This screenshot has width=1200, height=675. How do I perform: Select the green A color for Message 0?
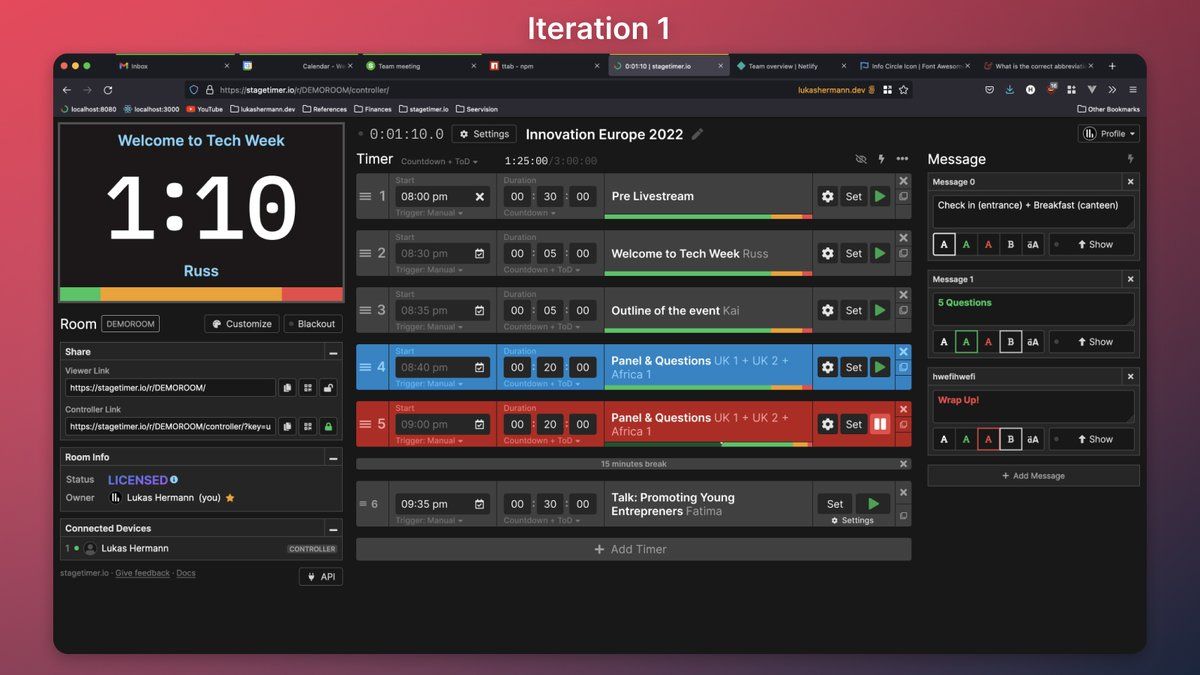[966, 244]
